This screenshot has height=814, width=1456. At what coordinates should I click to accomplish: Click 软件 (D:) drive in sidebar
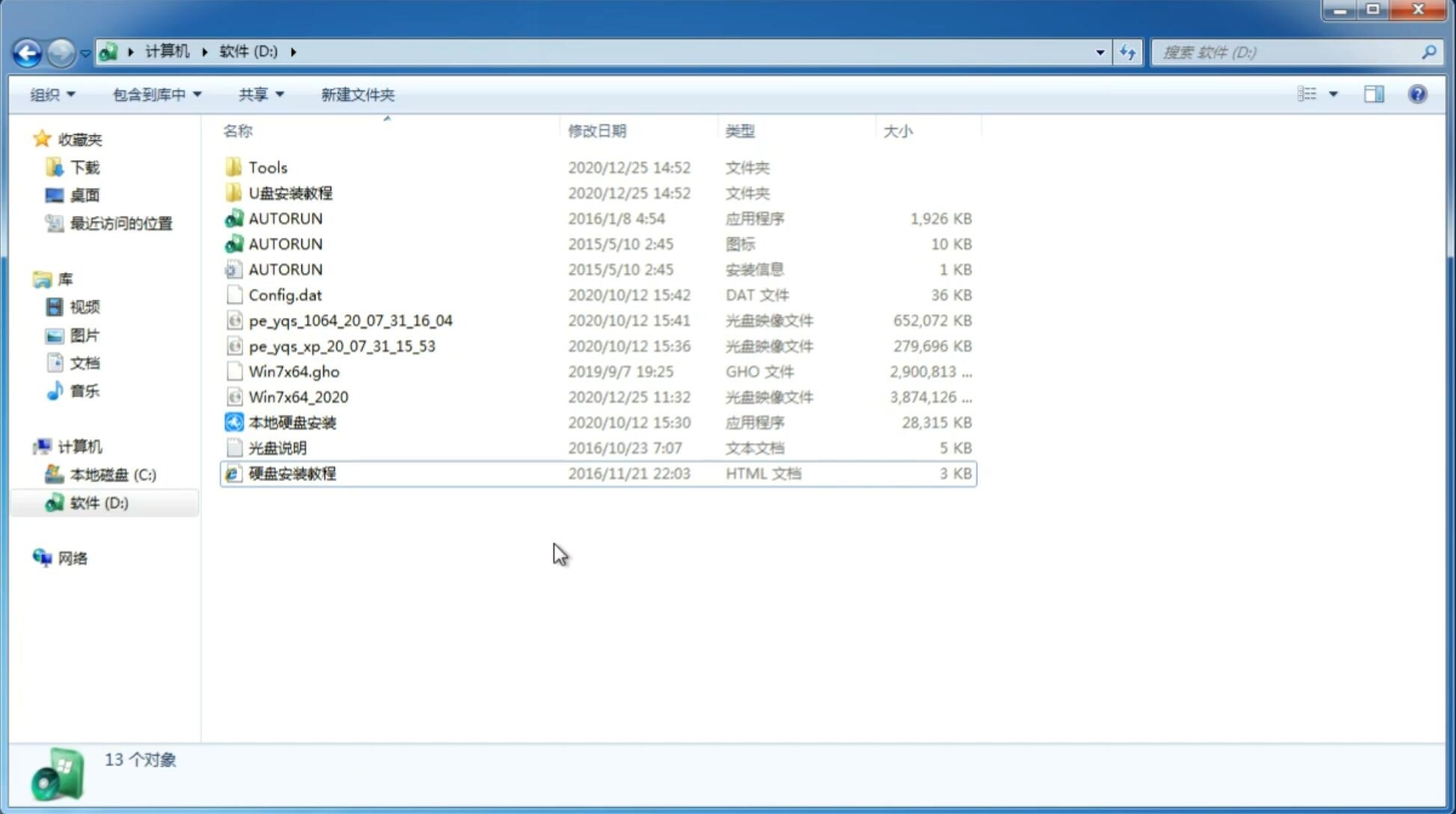tap(98, 502)
